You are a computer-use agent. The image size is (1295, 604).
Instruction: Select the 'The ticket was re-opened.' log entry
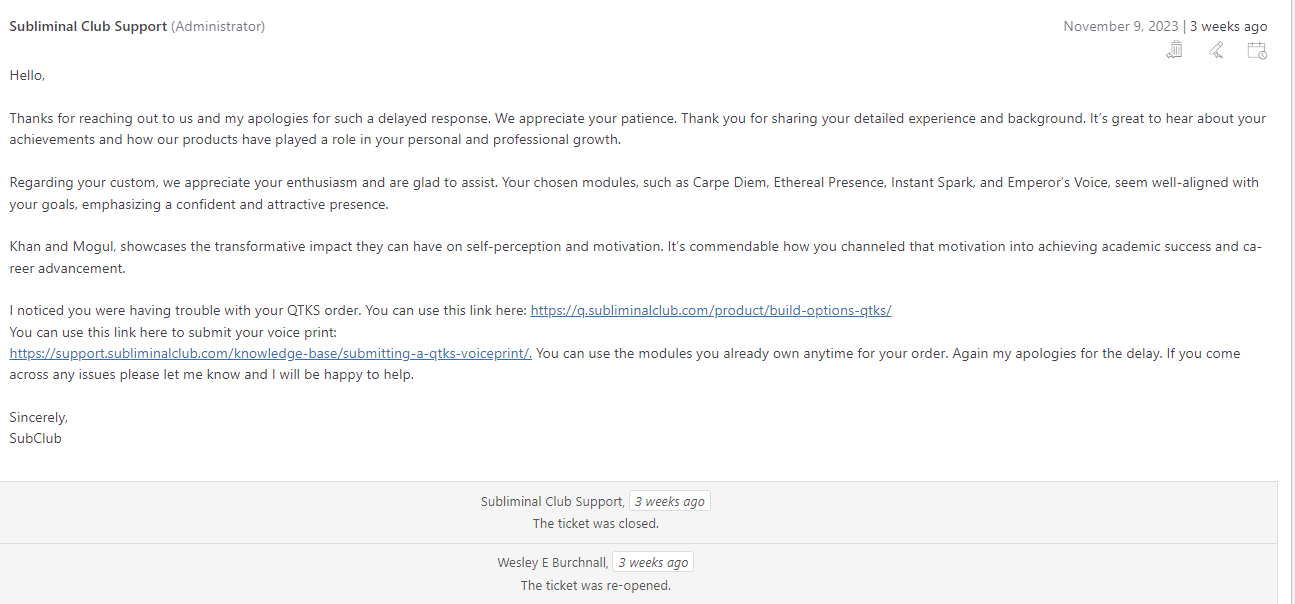click(596, 585)
